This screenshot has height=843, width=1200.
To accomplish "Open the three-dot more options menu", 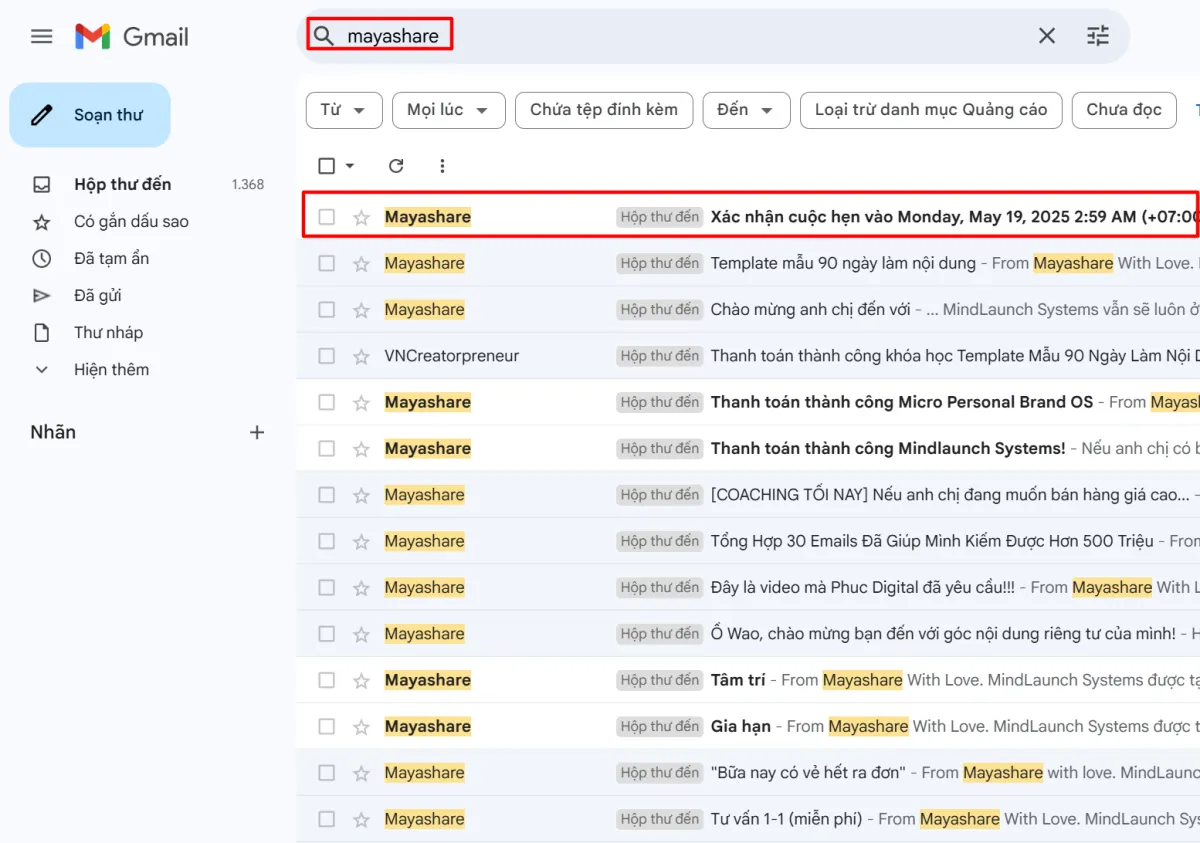I will click(442, 166).
